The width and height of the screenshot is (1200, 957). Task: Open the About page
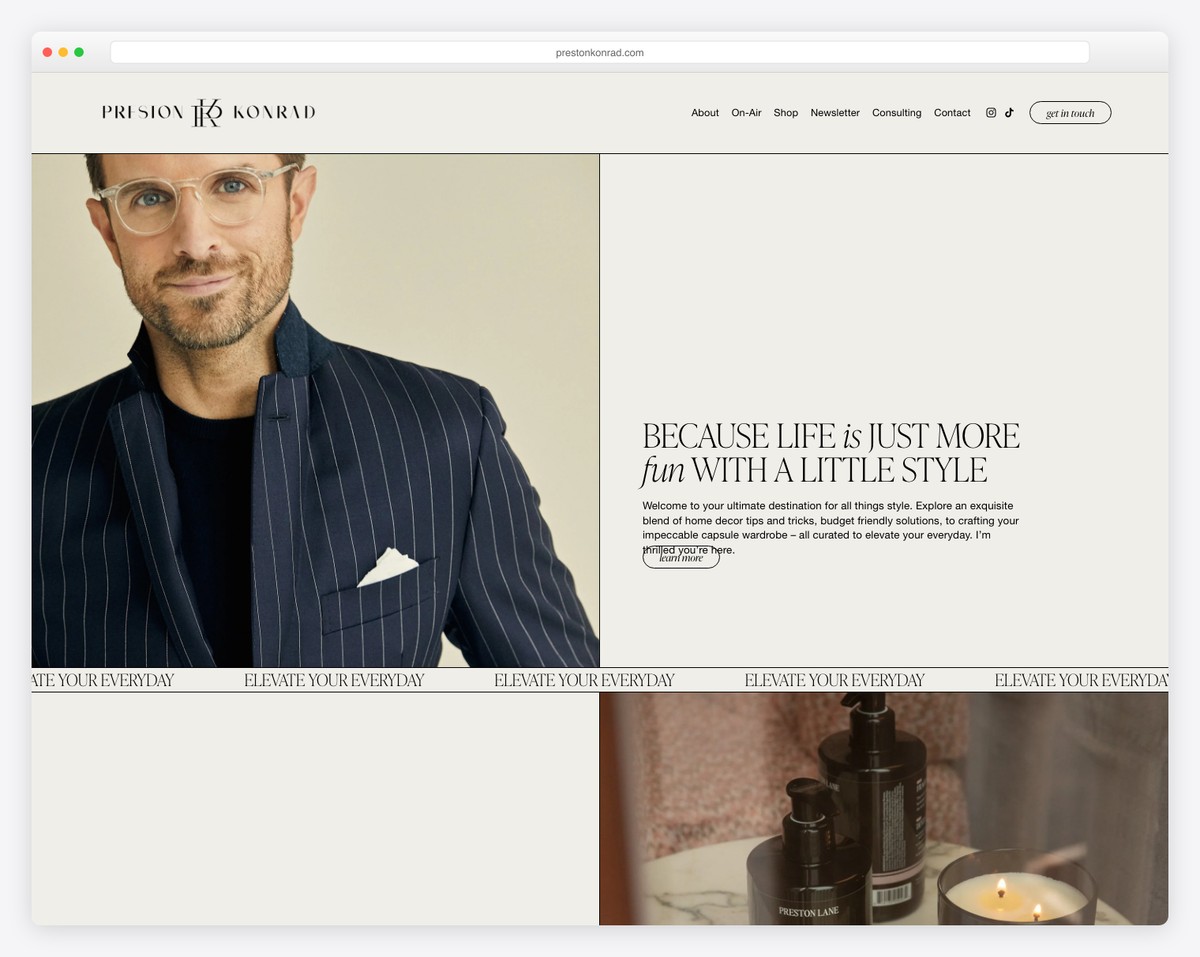704,113
